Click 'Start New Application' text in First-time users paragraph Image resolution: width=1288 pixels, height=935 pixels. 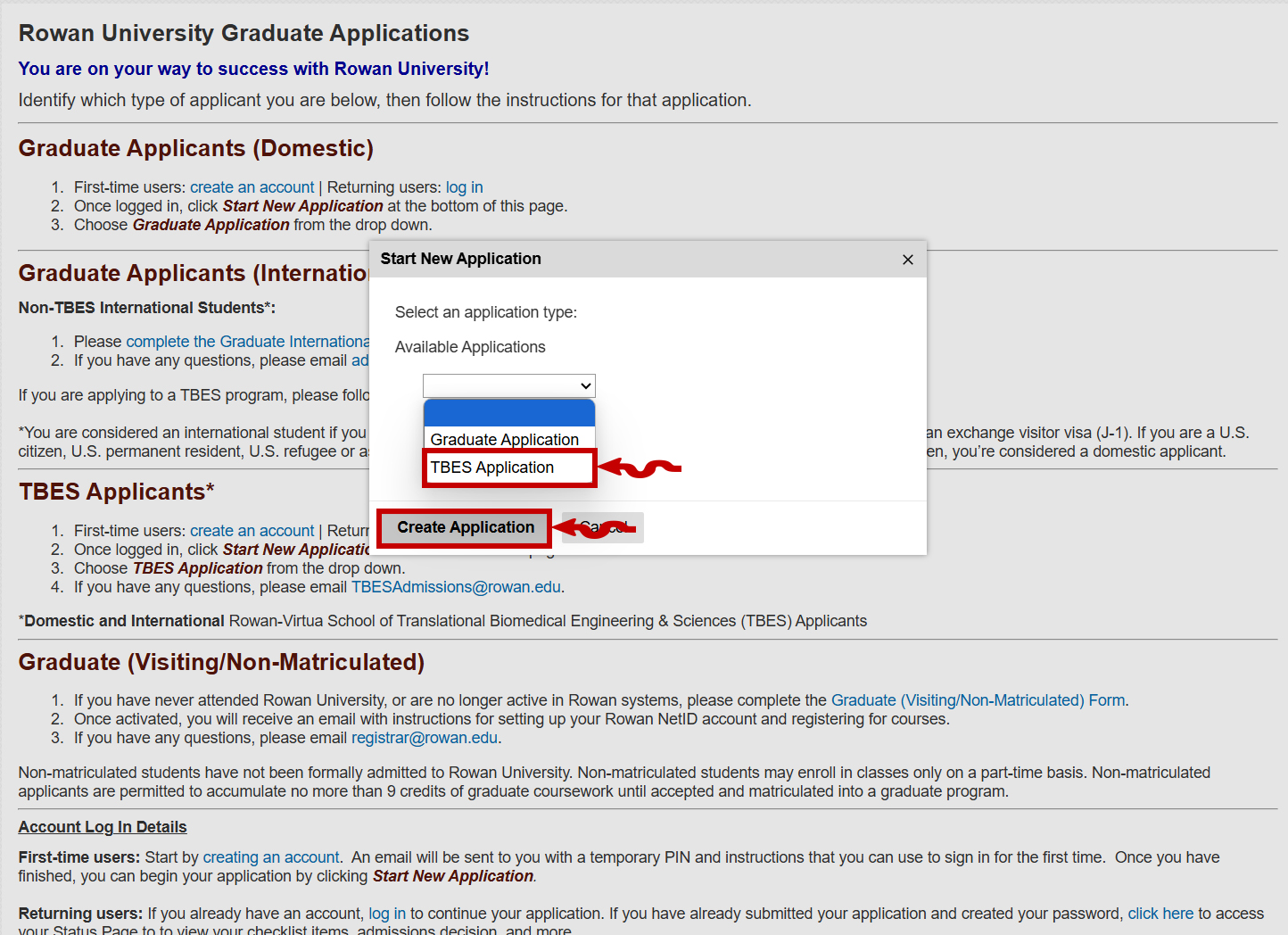[x=453, y=876]
